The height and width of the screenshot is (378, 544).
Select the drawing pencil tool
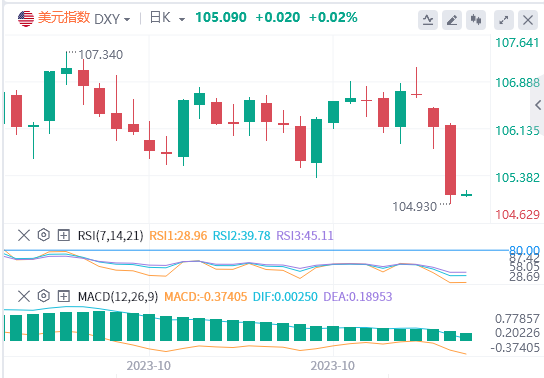(452, 20)
